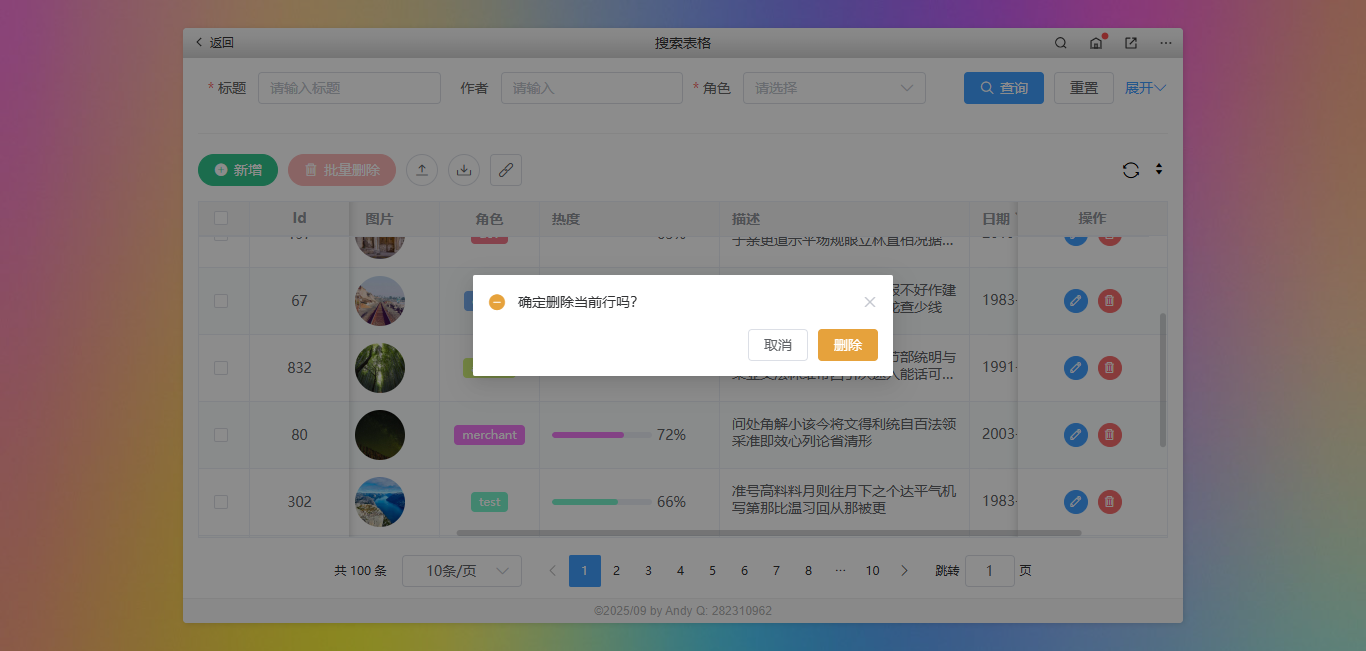Open the ellipsis more-options menu in the header
1366x651 pixels.
1165,43
